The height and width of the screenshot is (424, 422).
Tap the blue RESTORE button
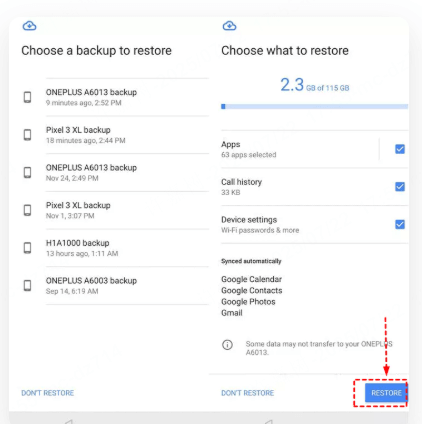click(386, 393)
